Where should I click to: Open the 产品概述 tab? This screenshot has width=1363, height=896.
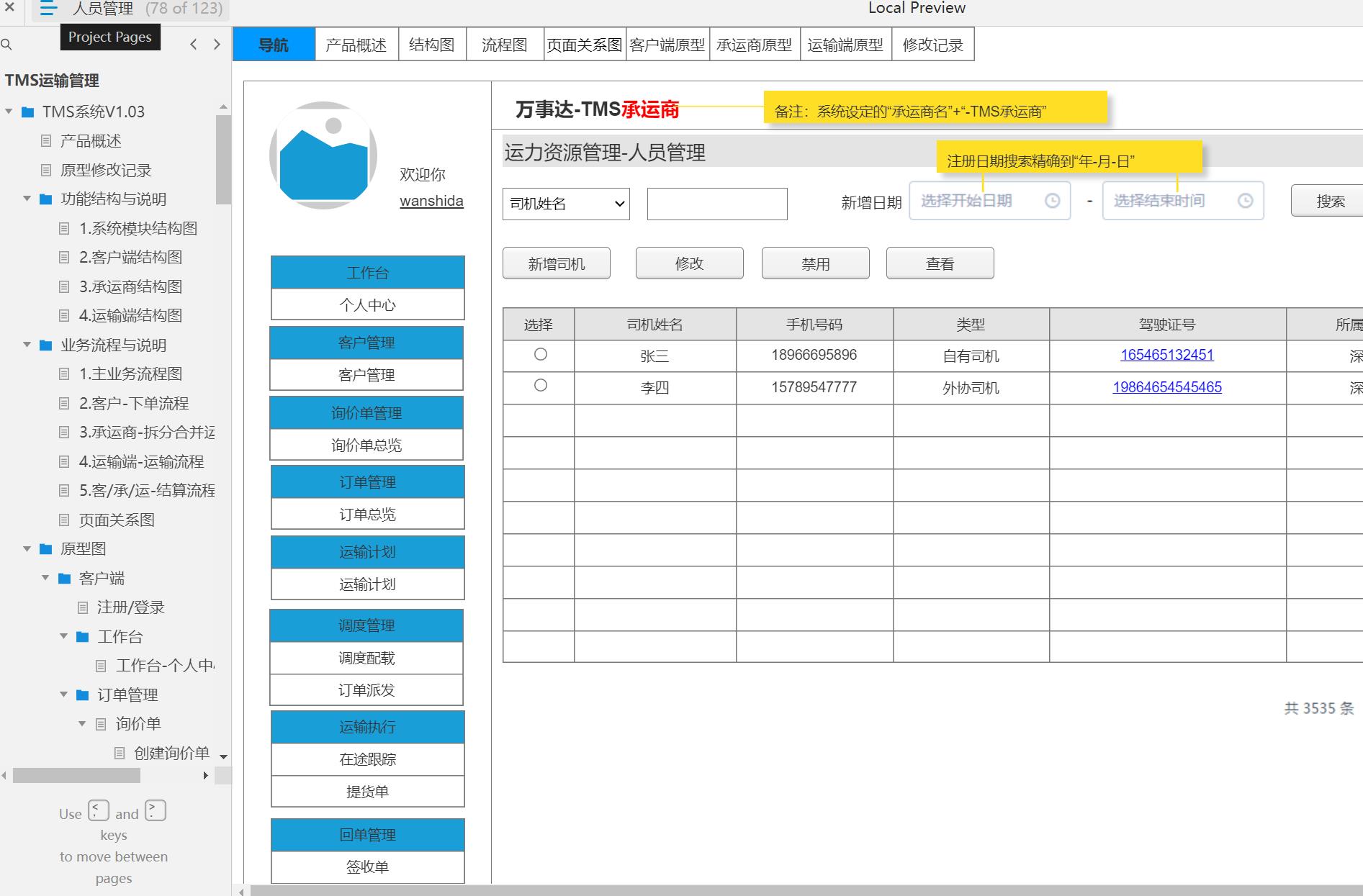[356, 45]
